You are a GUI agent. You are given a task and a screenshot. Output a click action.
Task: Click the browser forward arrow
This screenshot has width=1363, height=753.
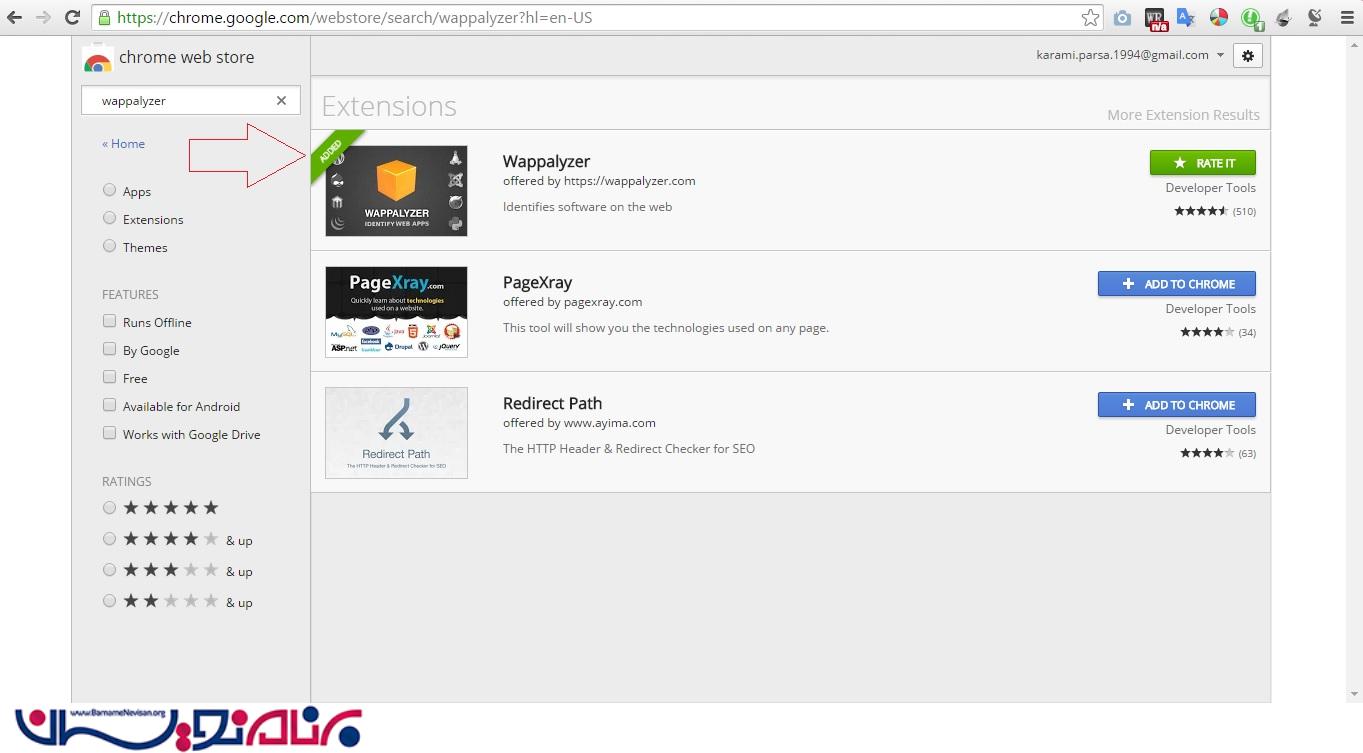coord(43,17)
